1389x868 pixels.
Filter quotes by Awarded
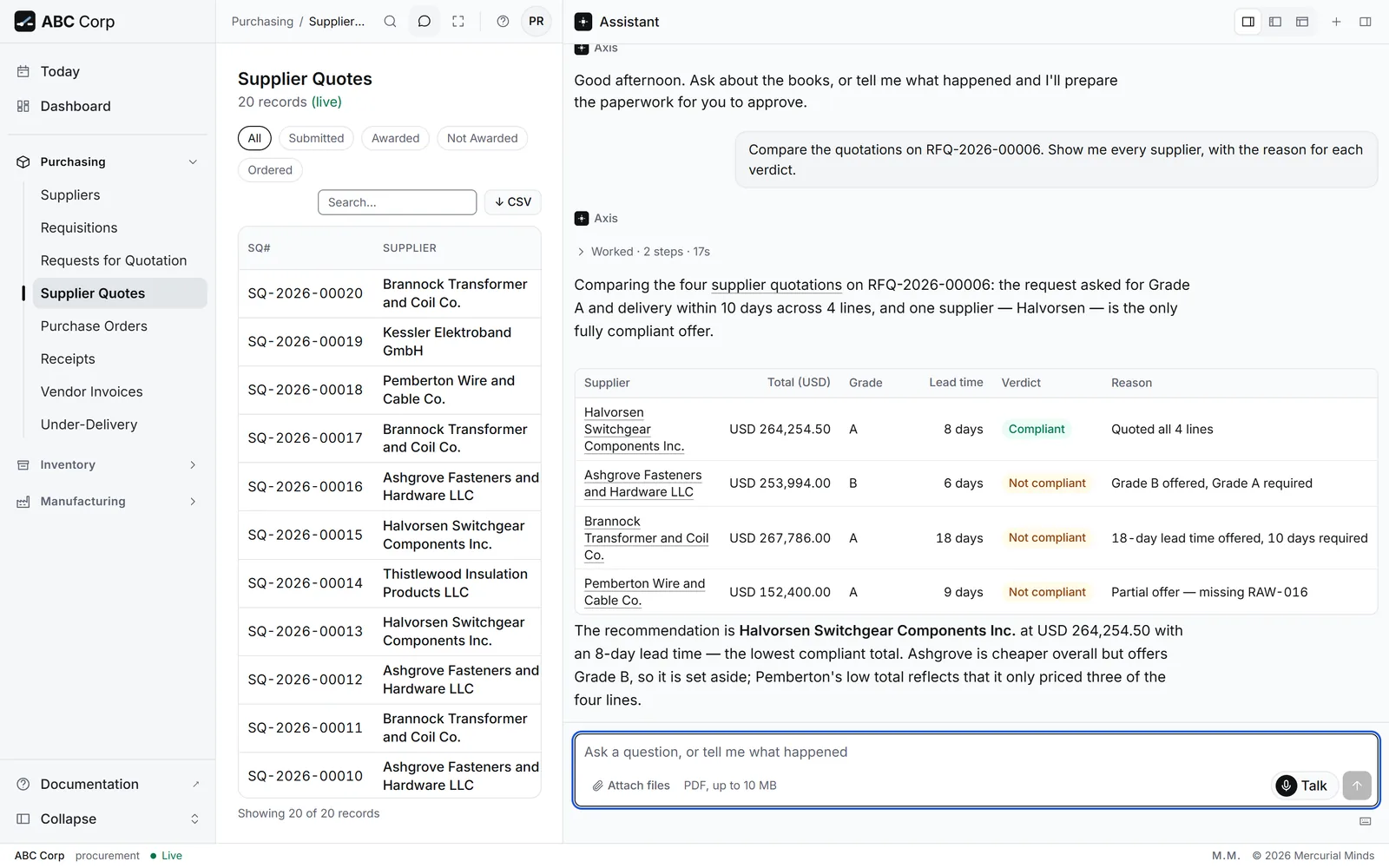[395, 138]
